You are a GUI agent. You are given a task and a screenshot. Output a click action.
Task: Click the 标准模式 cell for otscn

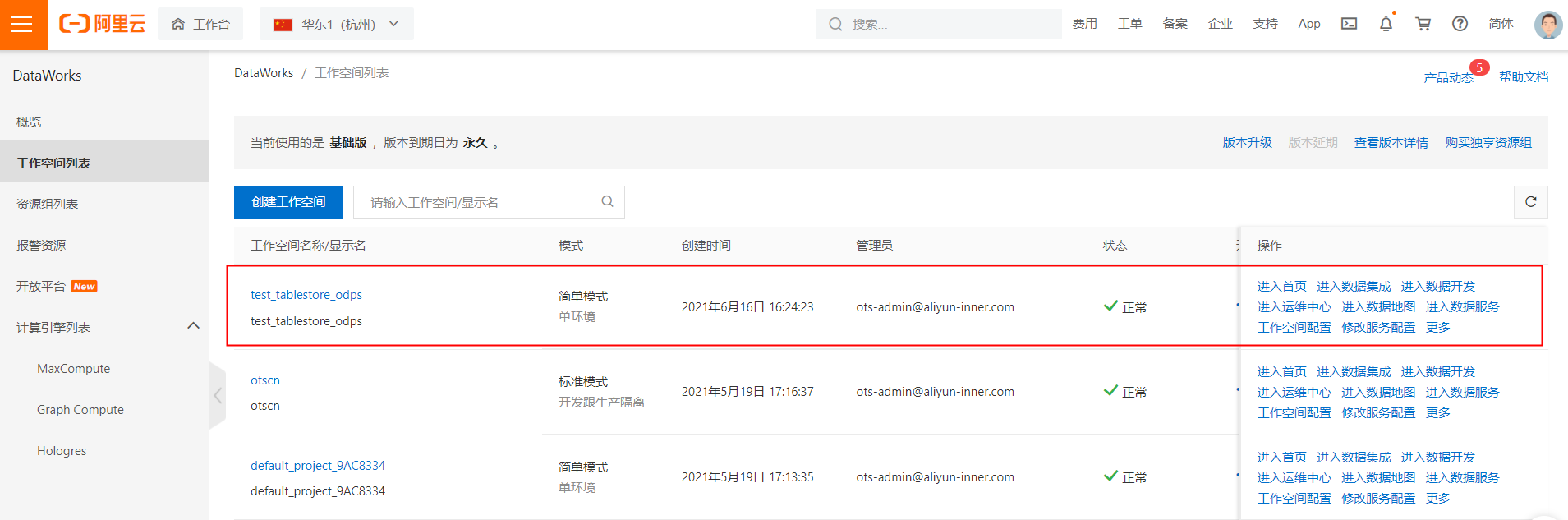pos(583,381)
